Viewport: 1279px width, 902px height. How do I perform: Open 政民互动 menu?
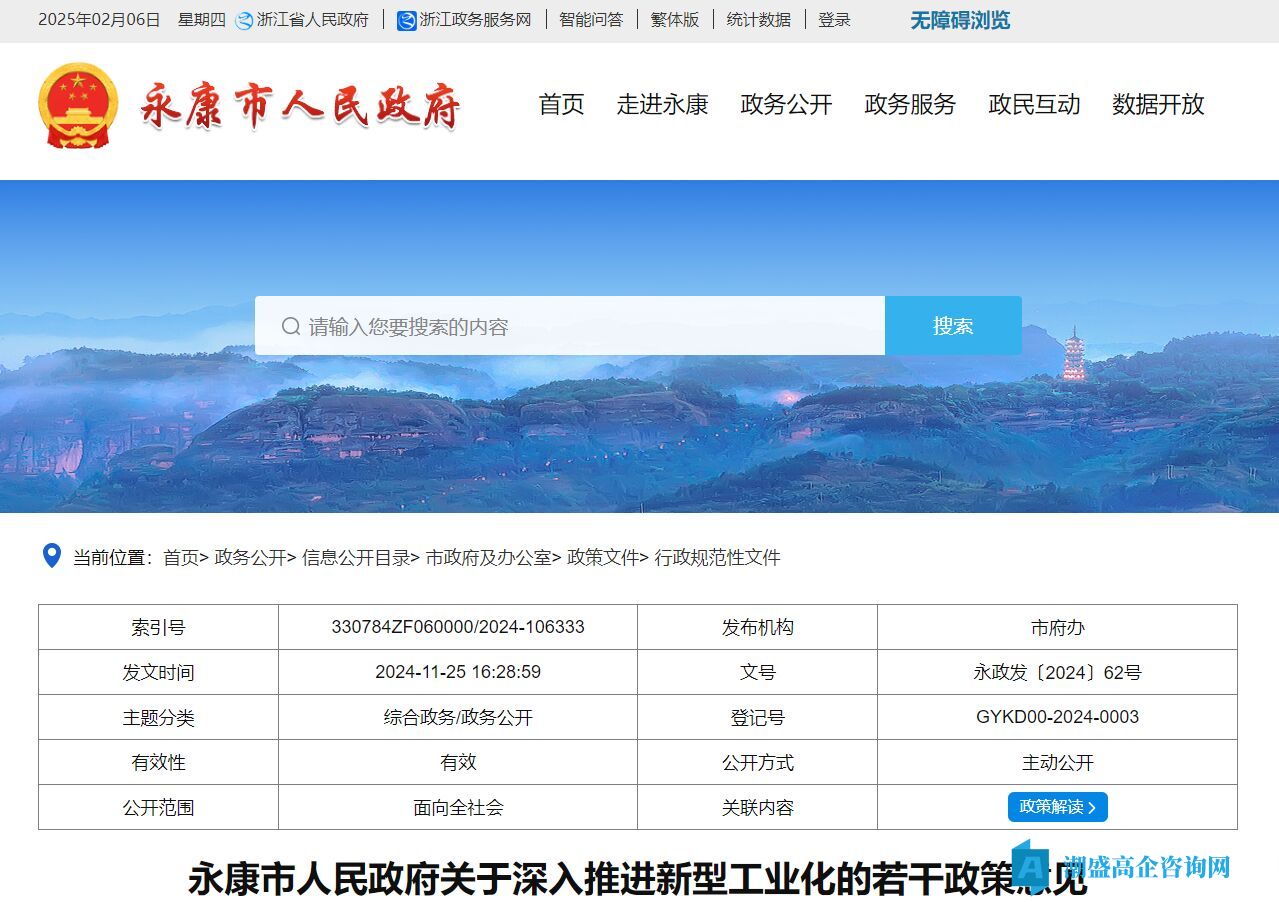1034,104
